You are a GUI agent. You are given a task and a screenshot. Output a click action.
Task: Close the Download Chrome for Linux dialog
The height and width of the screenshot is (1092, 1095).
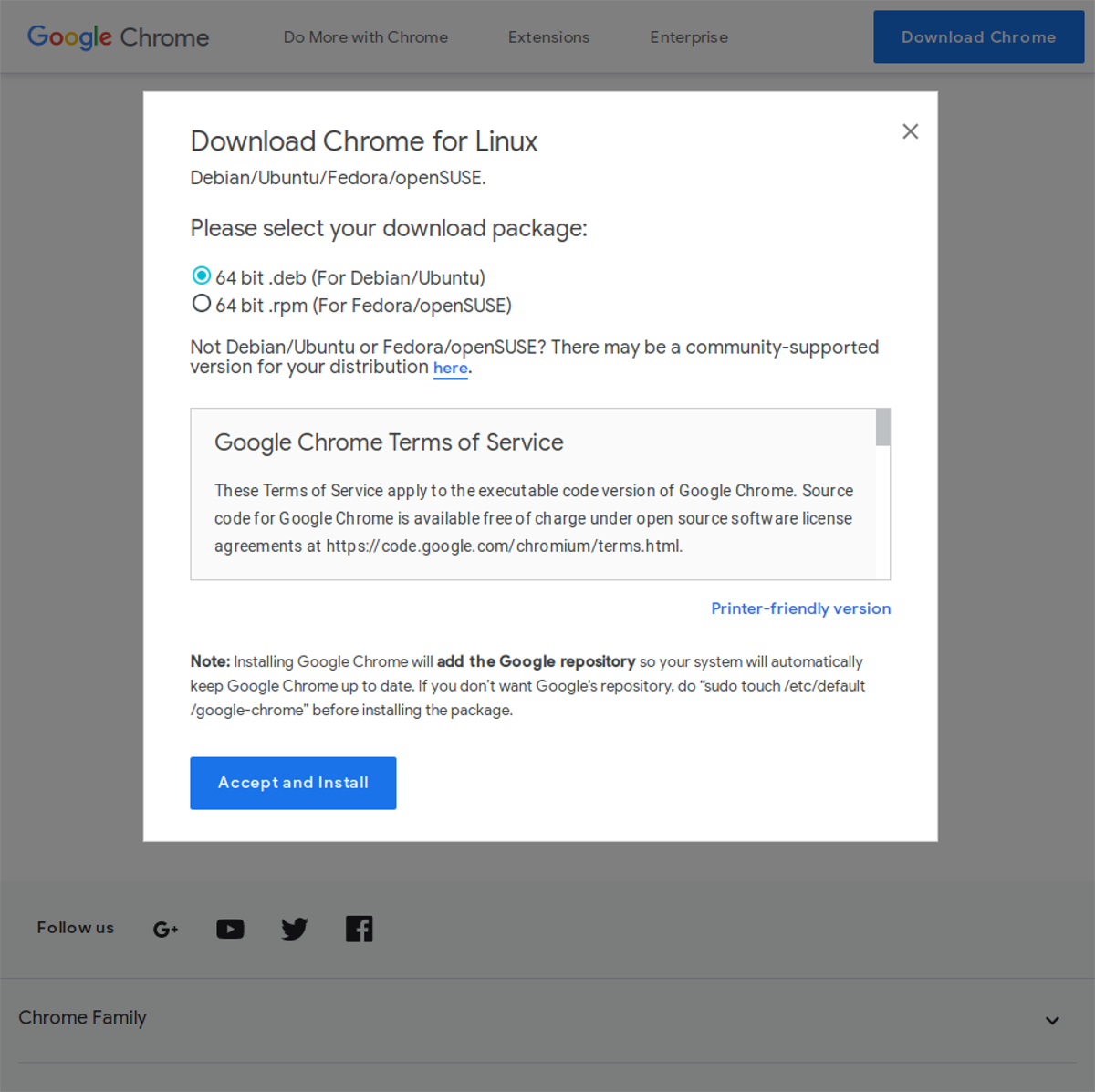(x=910, y=131)
